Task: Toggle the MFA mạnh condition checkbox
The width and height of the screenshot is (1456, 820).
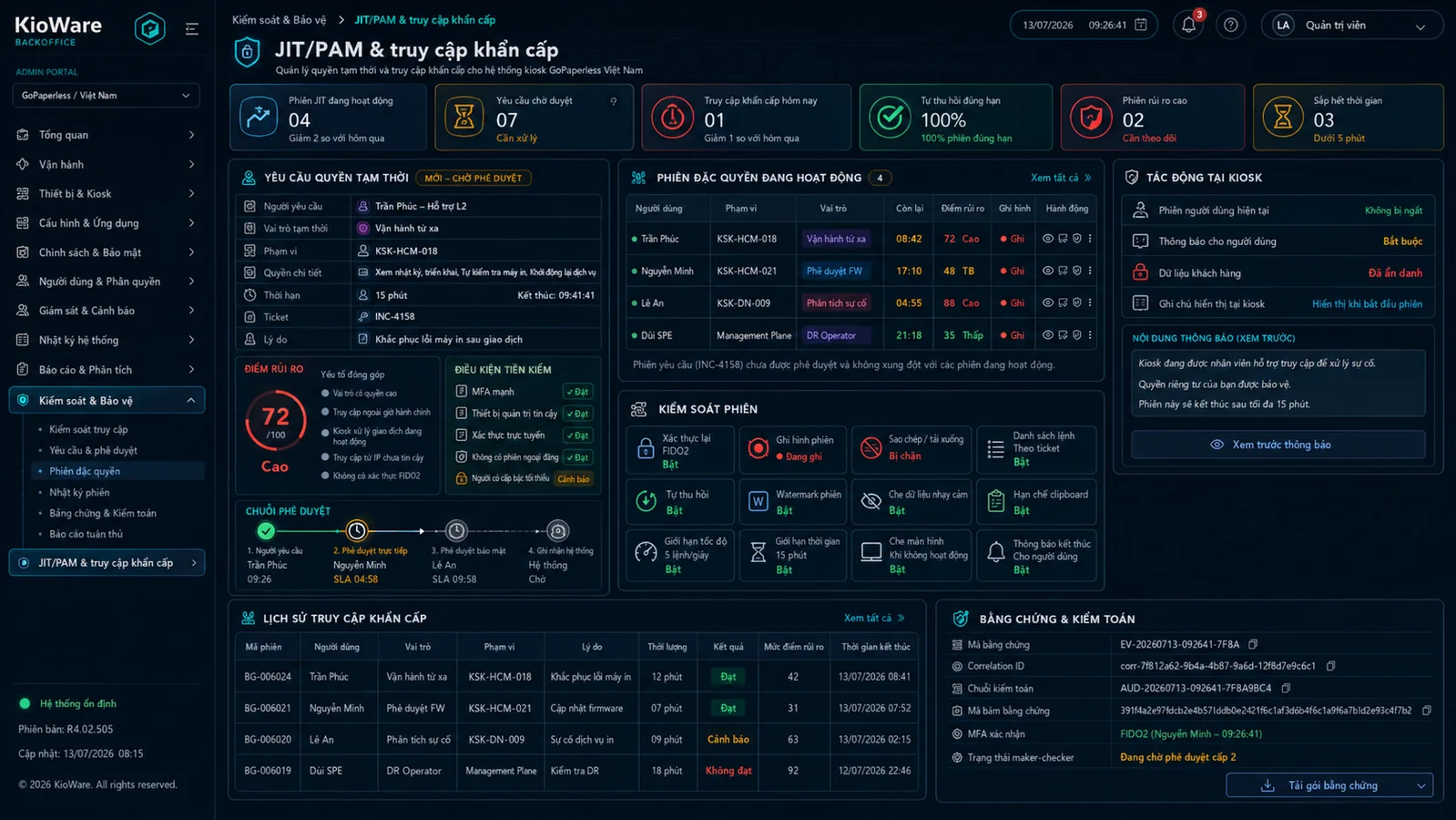Action: (462, 392)
